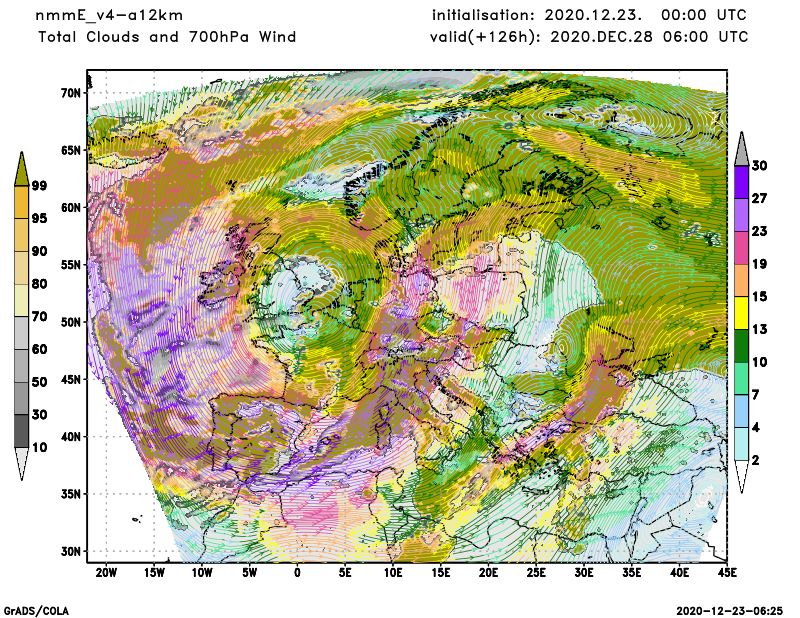
Task: Click the dark purple 27–30 wind swatch
Action: pos(742,182)
